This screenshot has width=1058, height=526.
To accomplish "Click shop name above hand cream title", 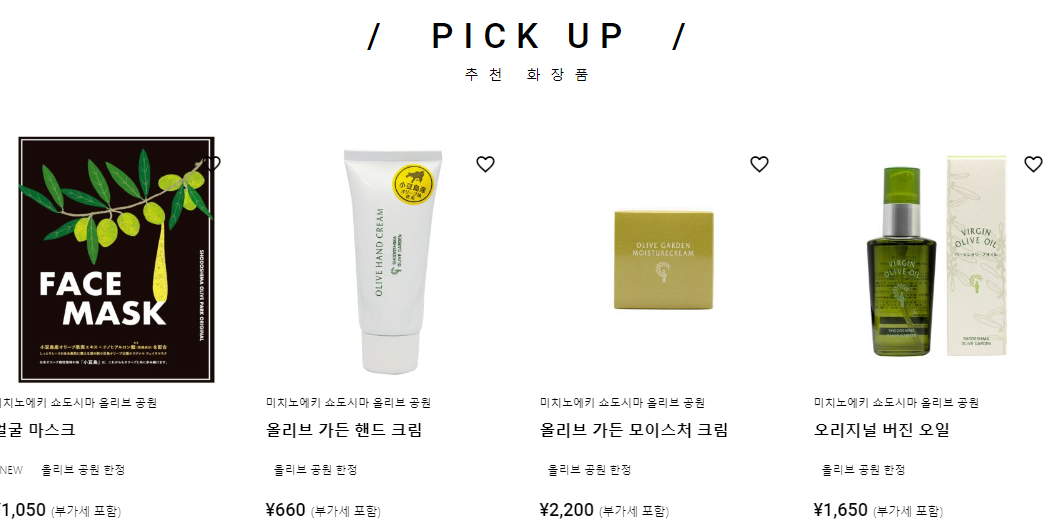I will [348, 403].
